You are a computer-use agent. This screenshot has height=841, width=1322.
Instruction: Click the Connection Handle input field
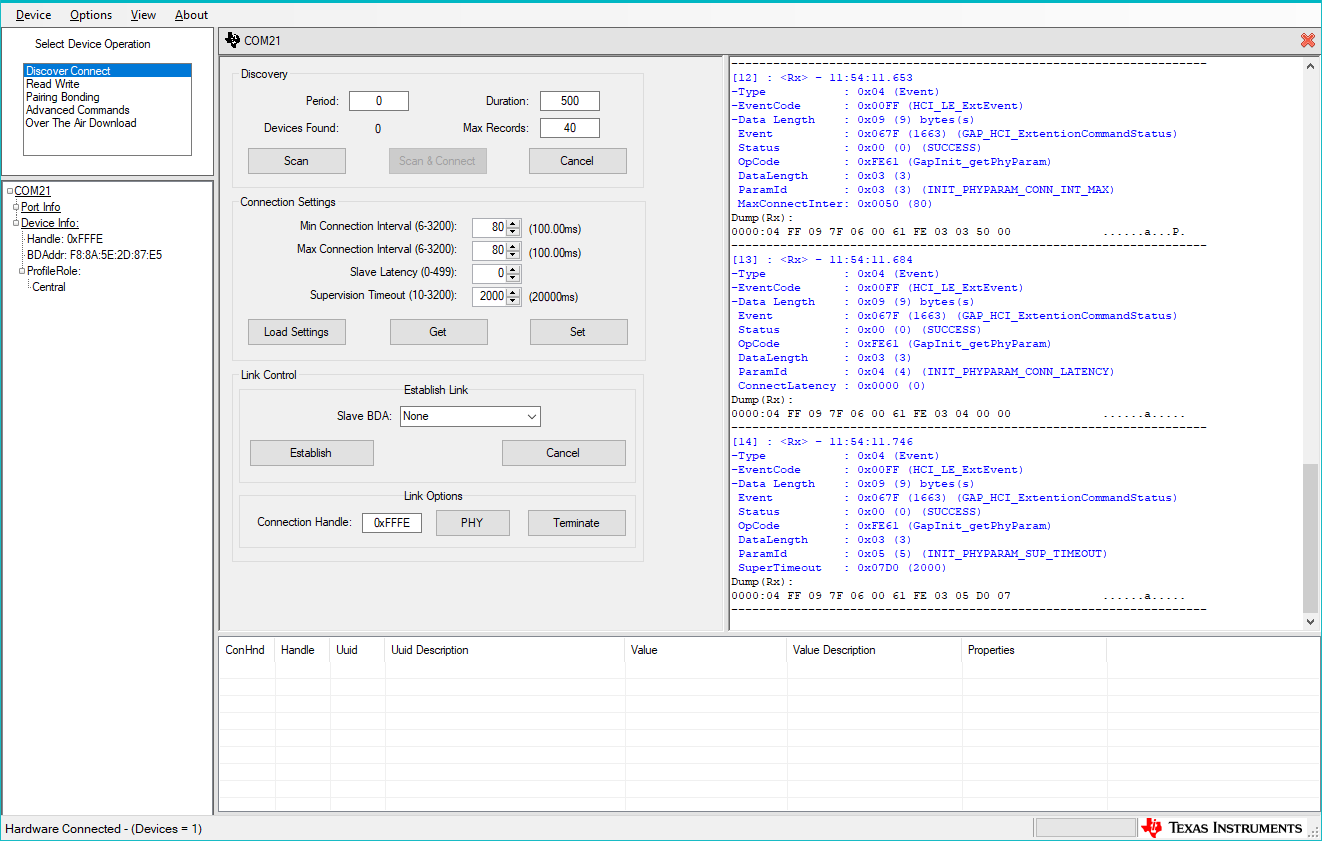pyautogui.click(x=391, y=522)
